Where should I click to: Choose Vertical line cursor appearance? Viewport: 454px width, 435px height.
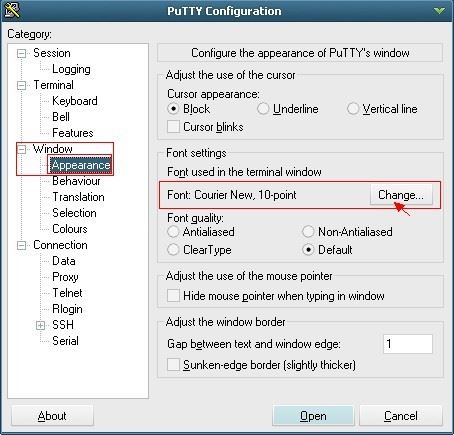click(x=353, y=109)
